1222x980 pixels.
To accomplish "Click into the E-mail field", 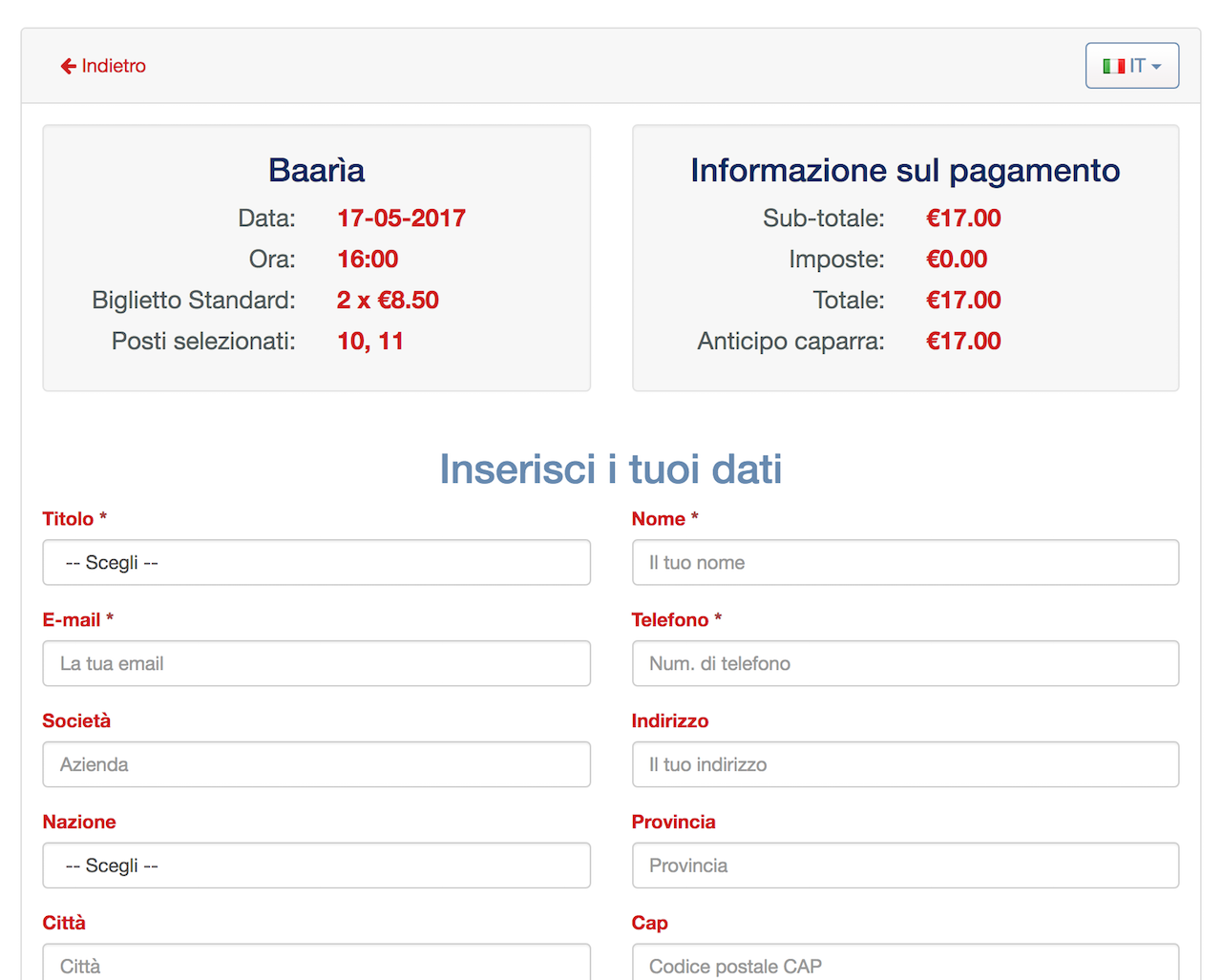I will [316, 664].
